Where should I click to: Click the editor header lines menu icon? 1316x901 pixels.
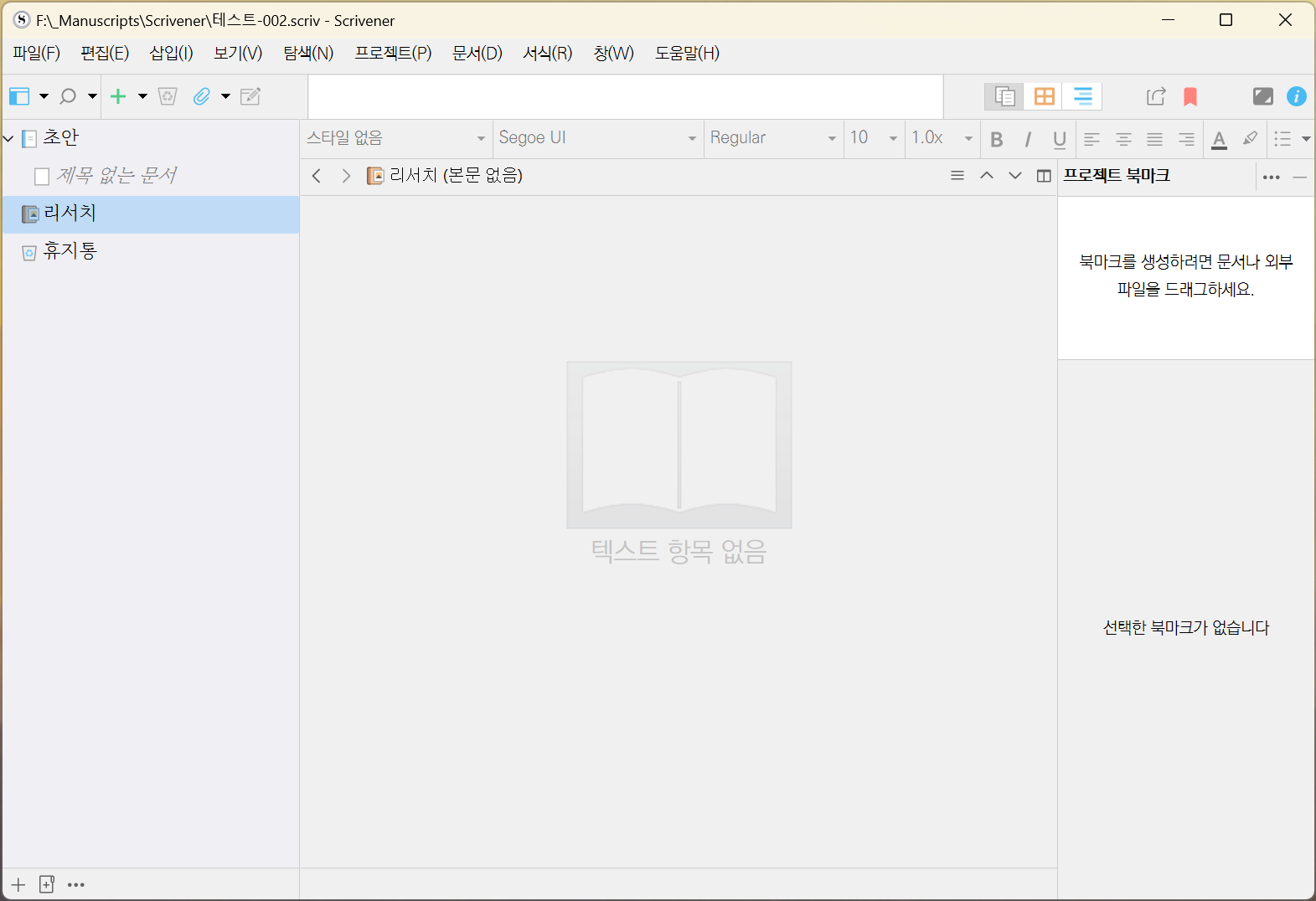[x=957, y=176]
